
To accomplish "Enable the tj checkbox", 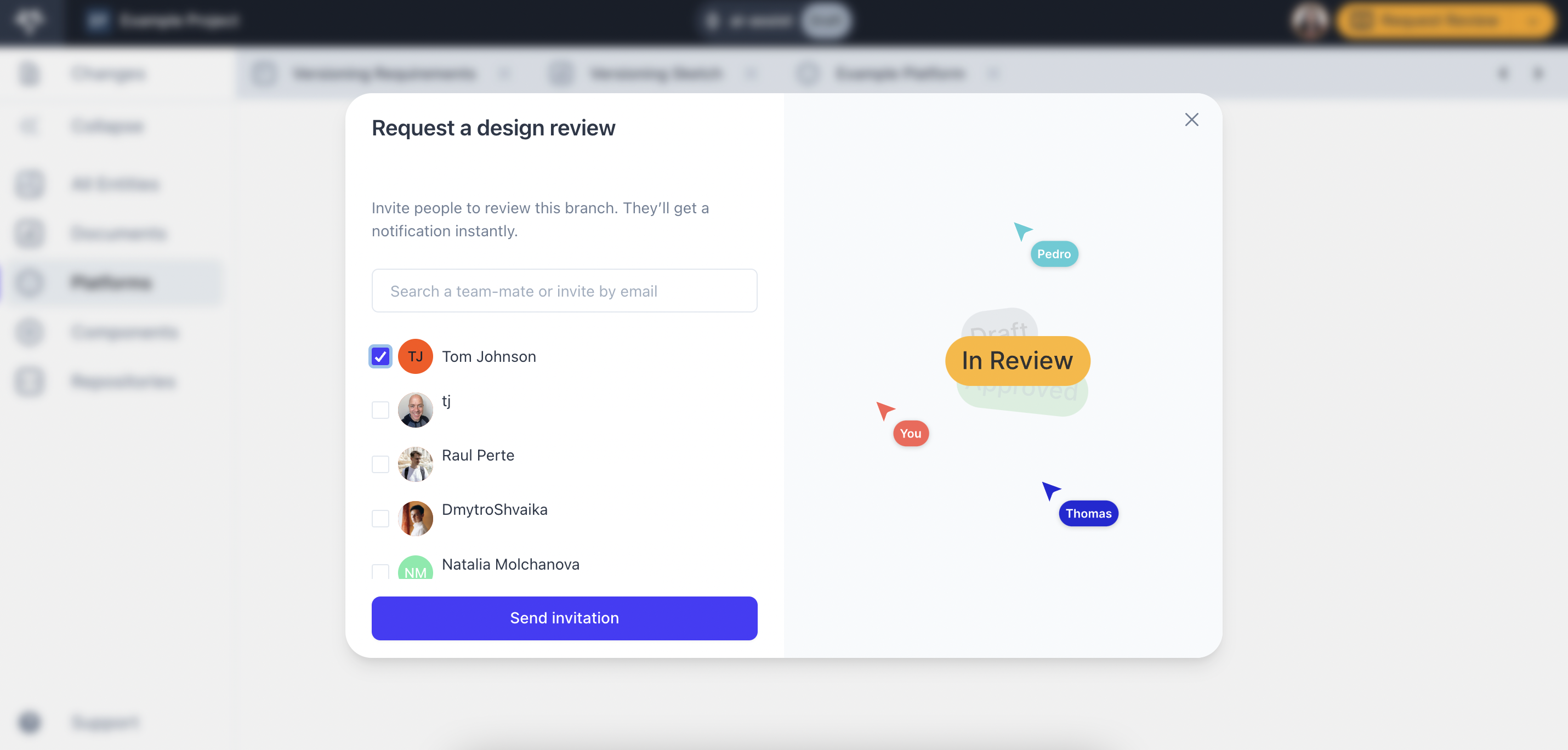I will [x=380, y=410].
